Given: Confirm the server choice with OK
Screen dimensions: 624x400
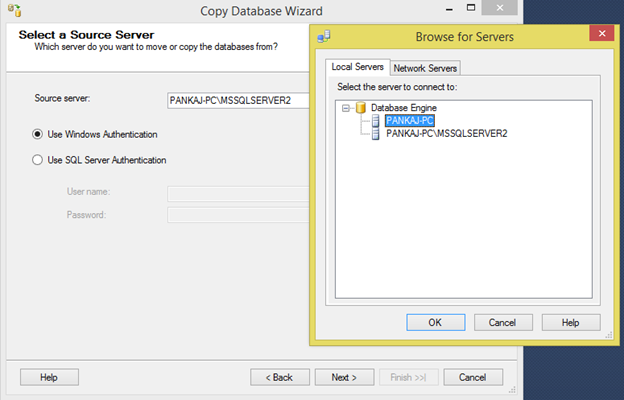Looking at the screenshot, I should point(435,322).
